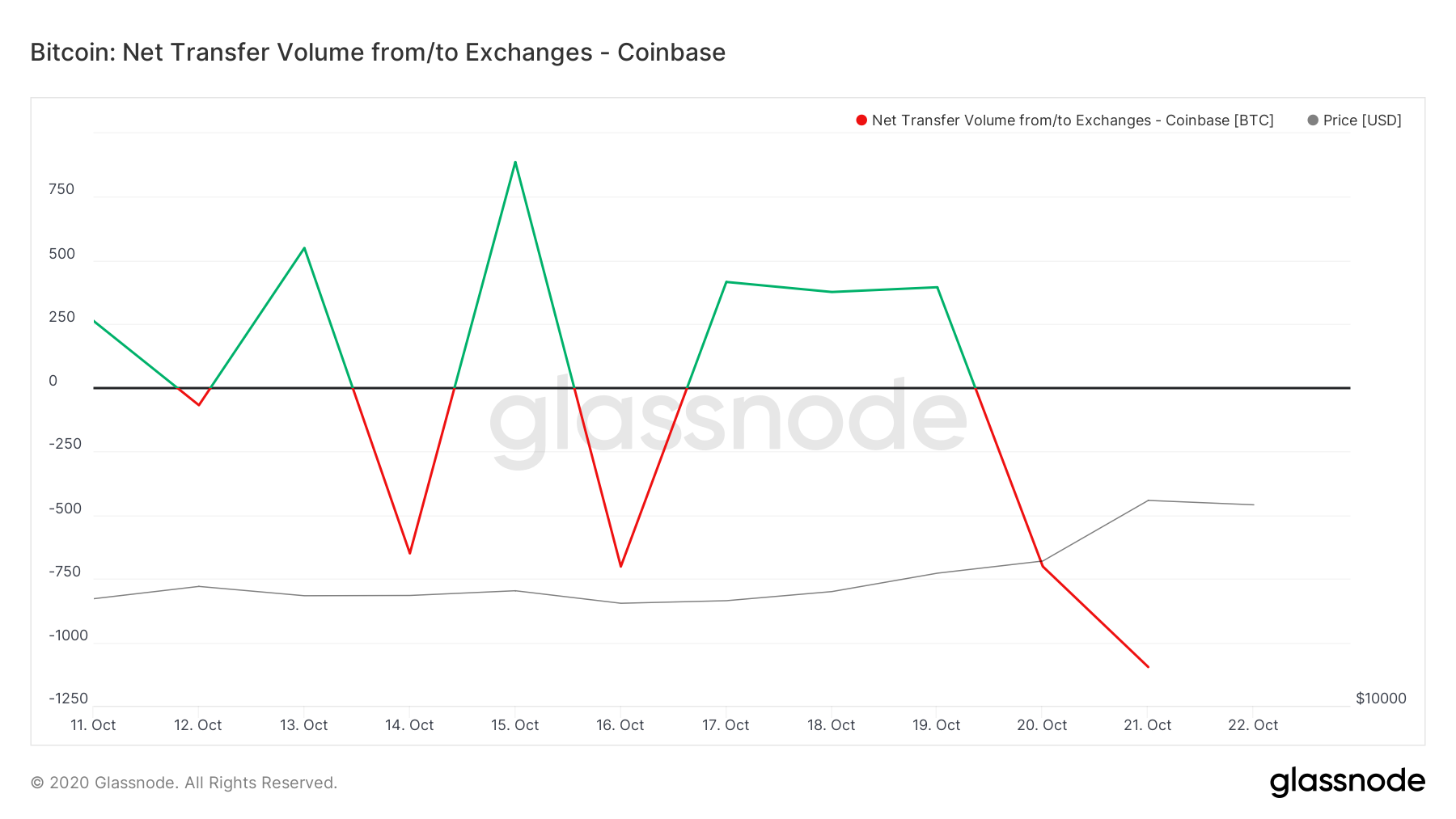Click the grey Price legend dot
Viewport: 1456px width, 819px height.
coord(1313,120)
